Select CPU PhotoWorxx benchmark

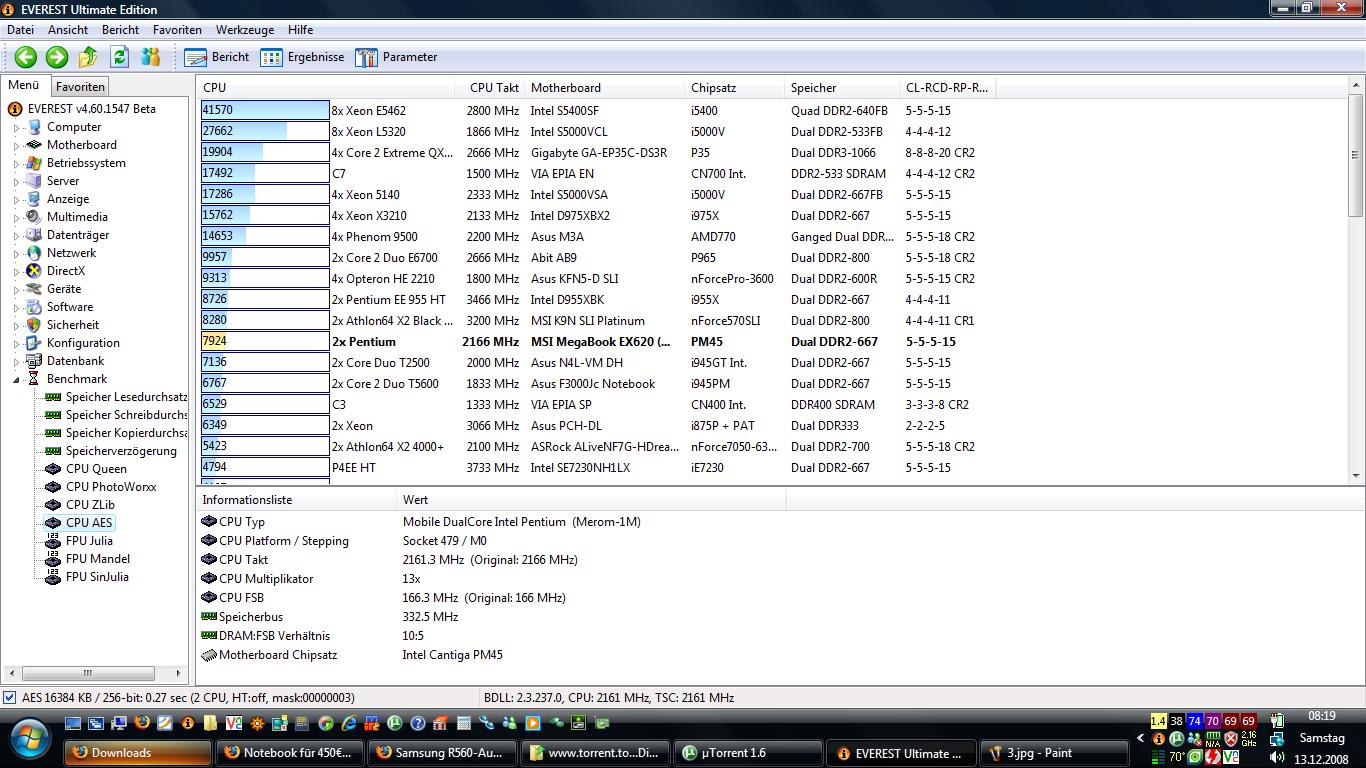pos(100,486)
